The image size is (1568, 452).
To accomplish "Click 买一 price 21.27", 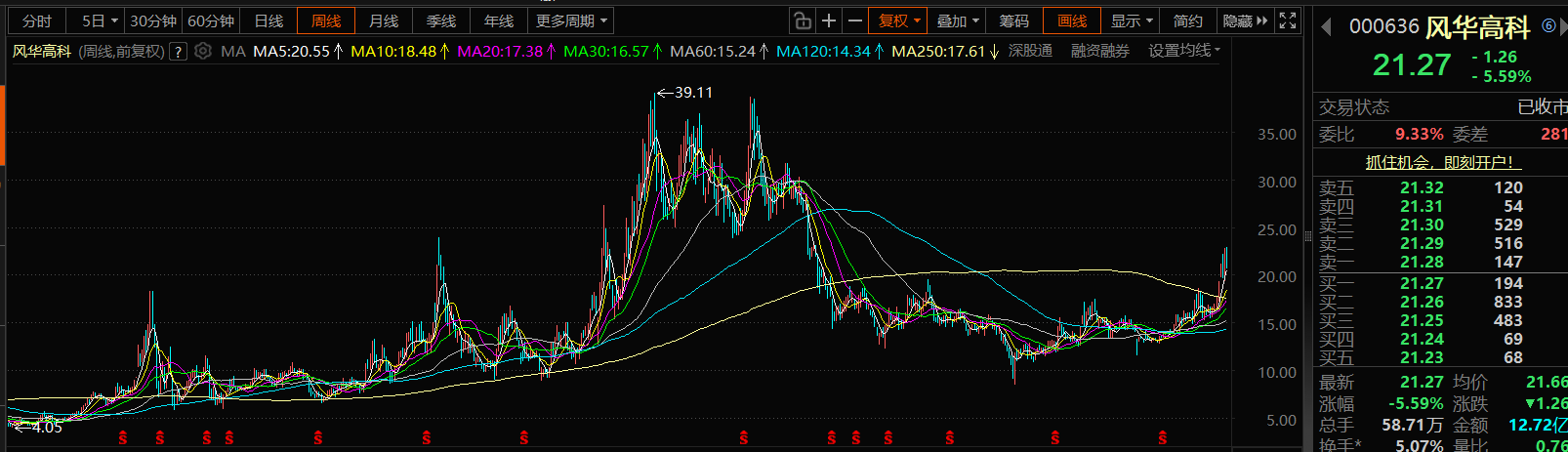I will click(x=1421, y=283).
